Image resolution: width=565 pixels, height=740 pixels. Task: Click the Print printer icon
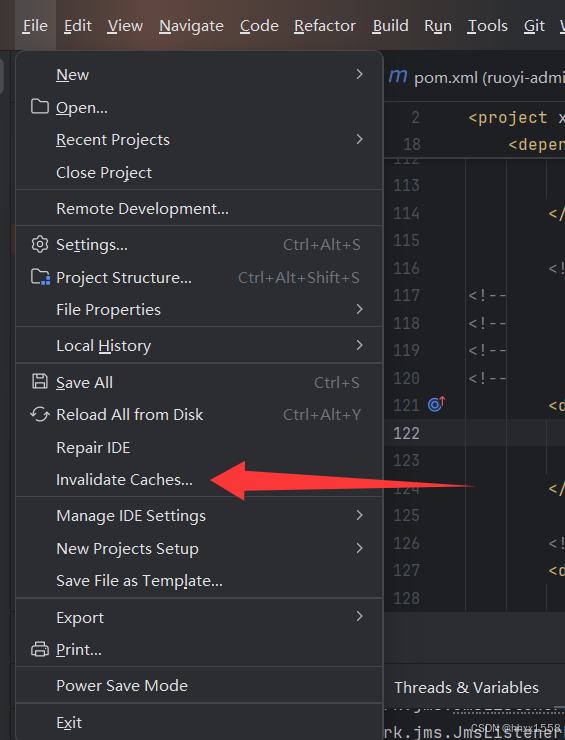pyautogui.click(x=40, y=649)
